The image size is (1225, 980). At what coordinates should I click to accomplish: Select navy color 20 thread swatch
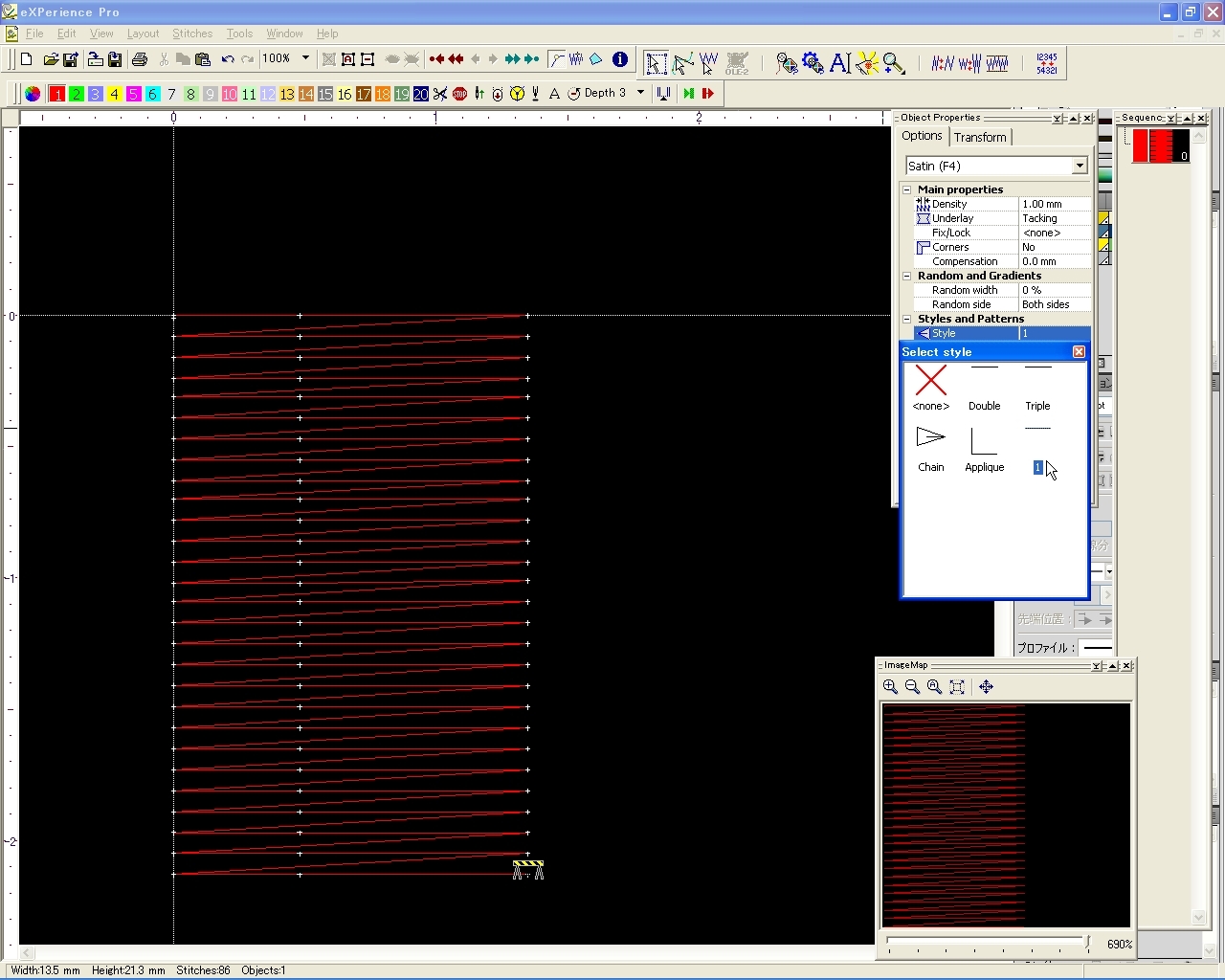pyautogui.click(x=420, y=94)
